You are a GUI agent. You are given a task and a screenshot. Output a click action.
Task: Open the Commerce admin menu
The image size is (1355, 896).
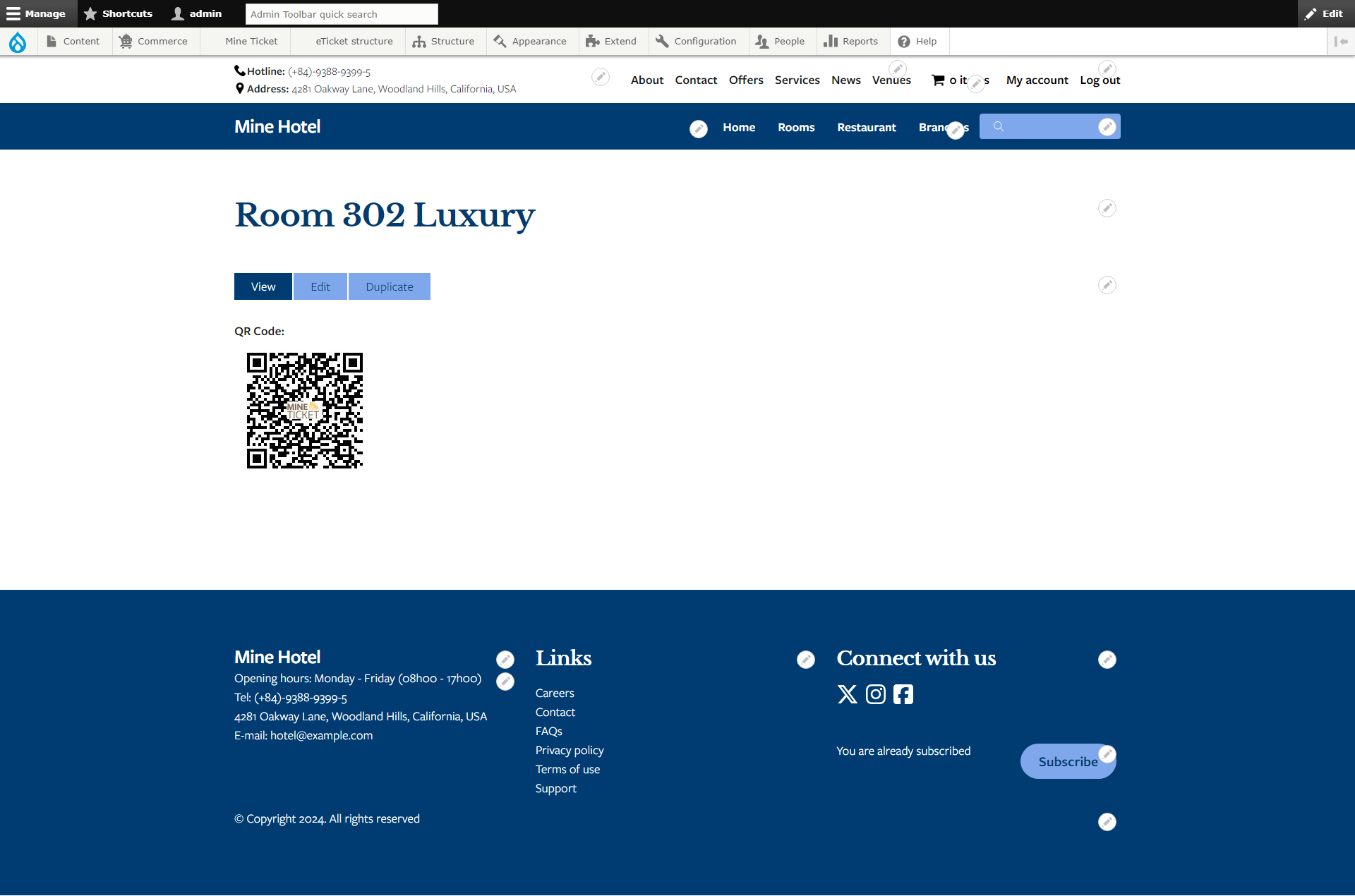pyautogui.click(x=155, y=42)
